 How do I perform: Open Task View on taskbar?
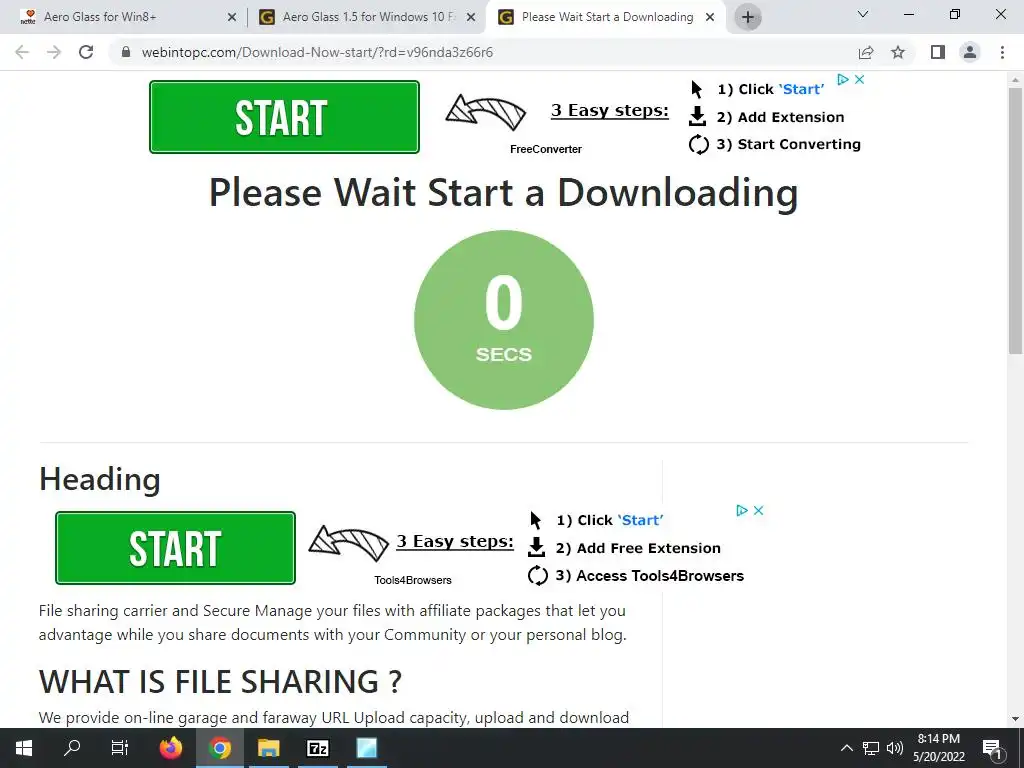coord(120,748)
